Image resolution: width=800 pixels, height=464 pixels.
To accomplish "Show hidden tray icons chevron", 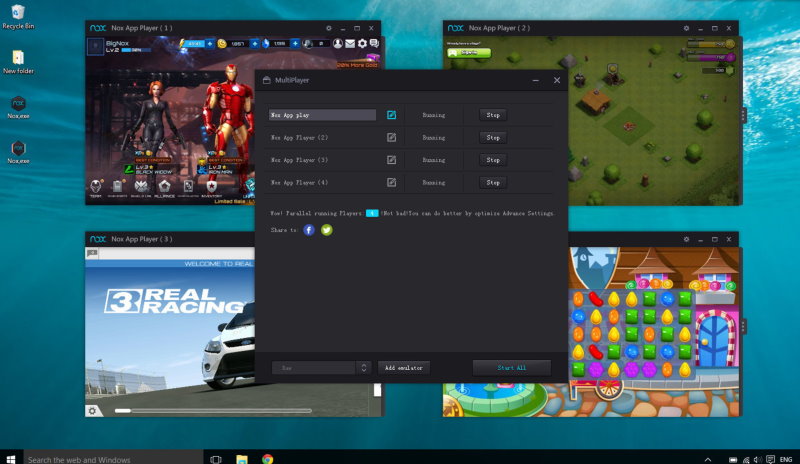I will [x=708, y=459].
